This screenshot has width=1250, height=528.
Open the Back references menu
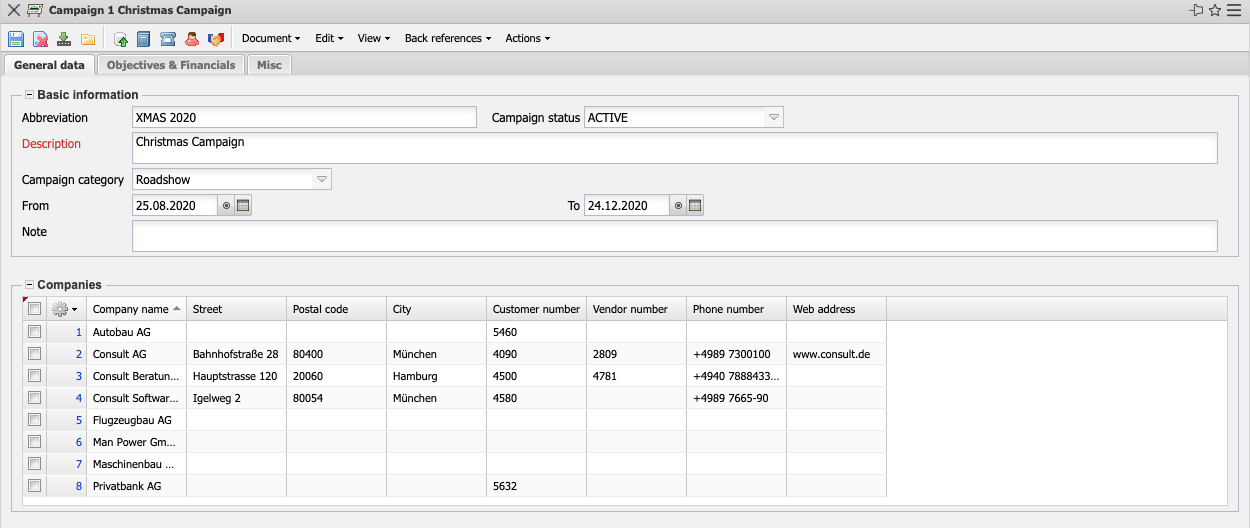447,39
